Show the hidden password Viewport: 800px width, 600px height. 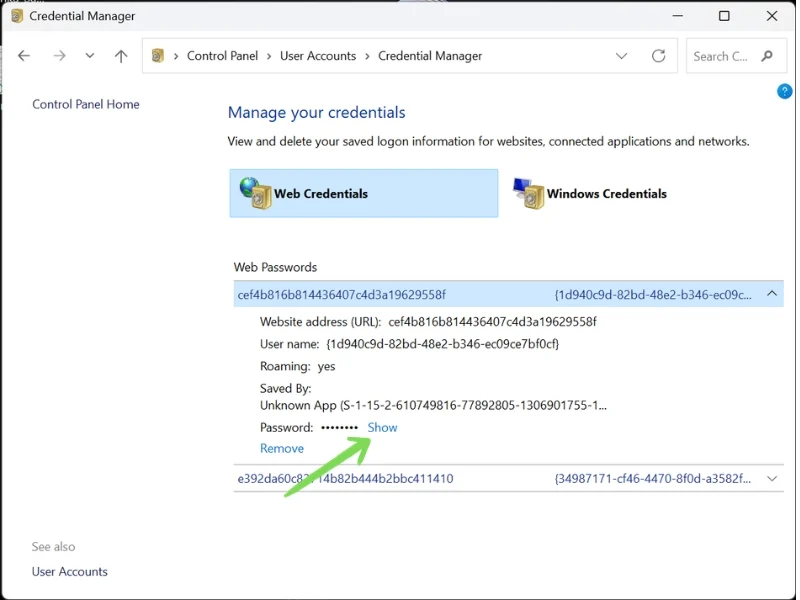[x=382, y=427]
